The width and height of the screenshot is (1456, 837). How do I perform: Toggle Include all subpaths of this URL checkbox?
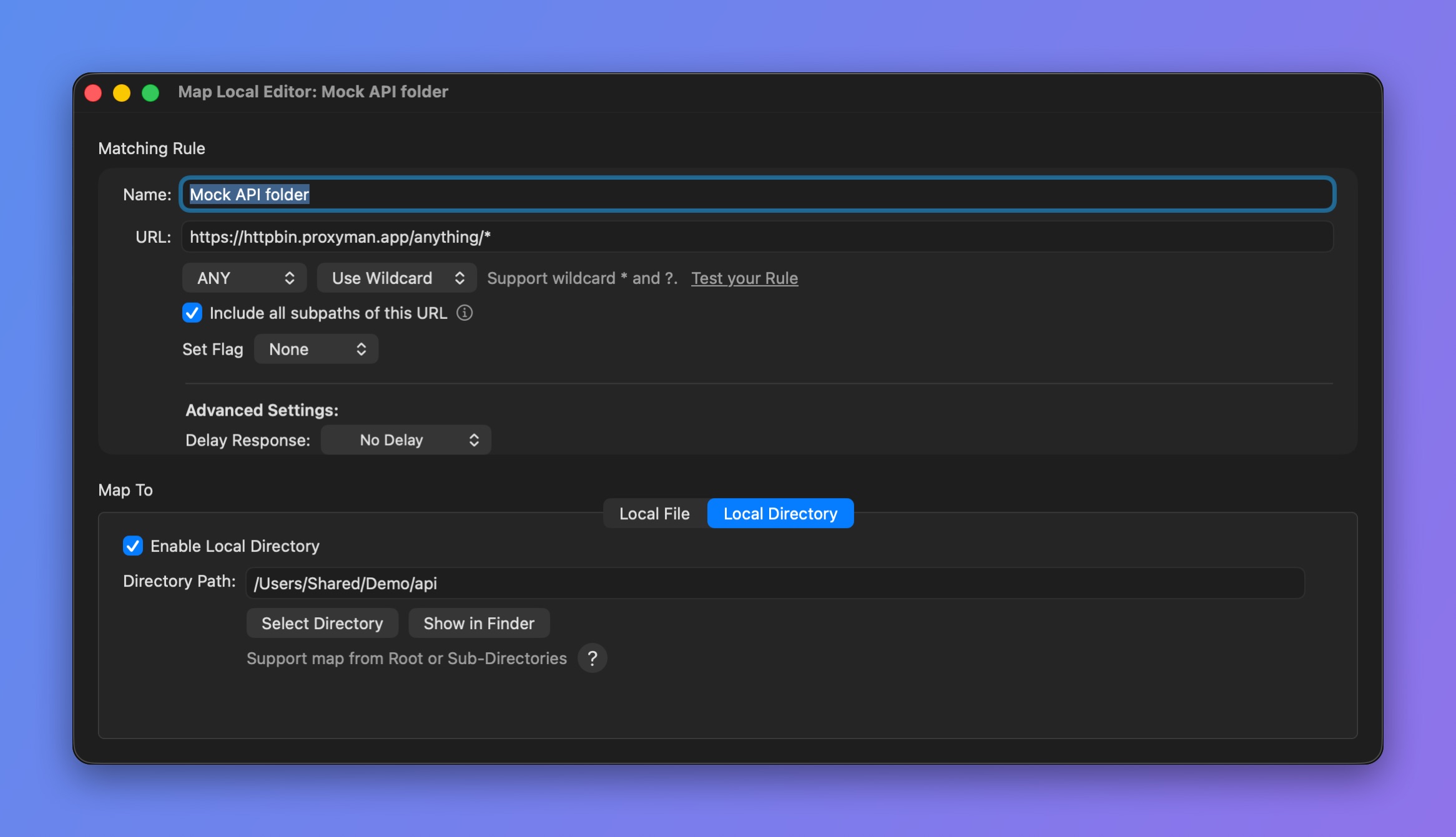click(192, 313)
